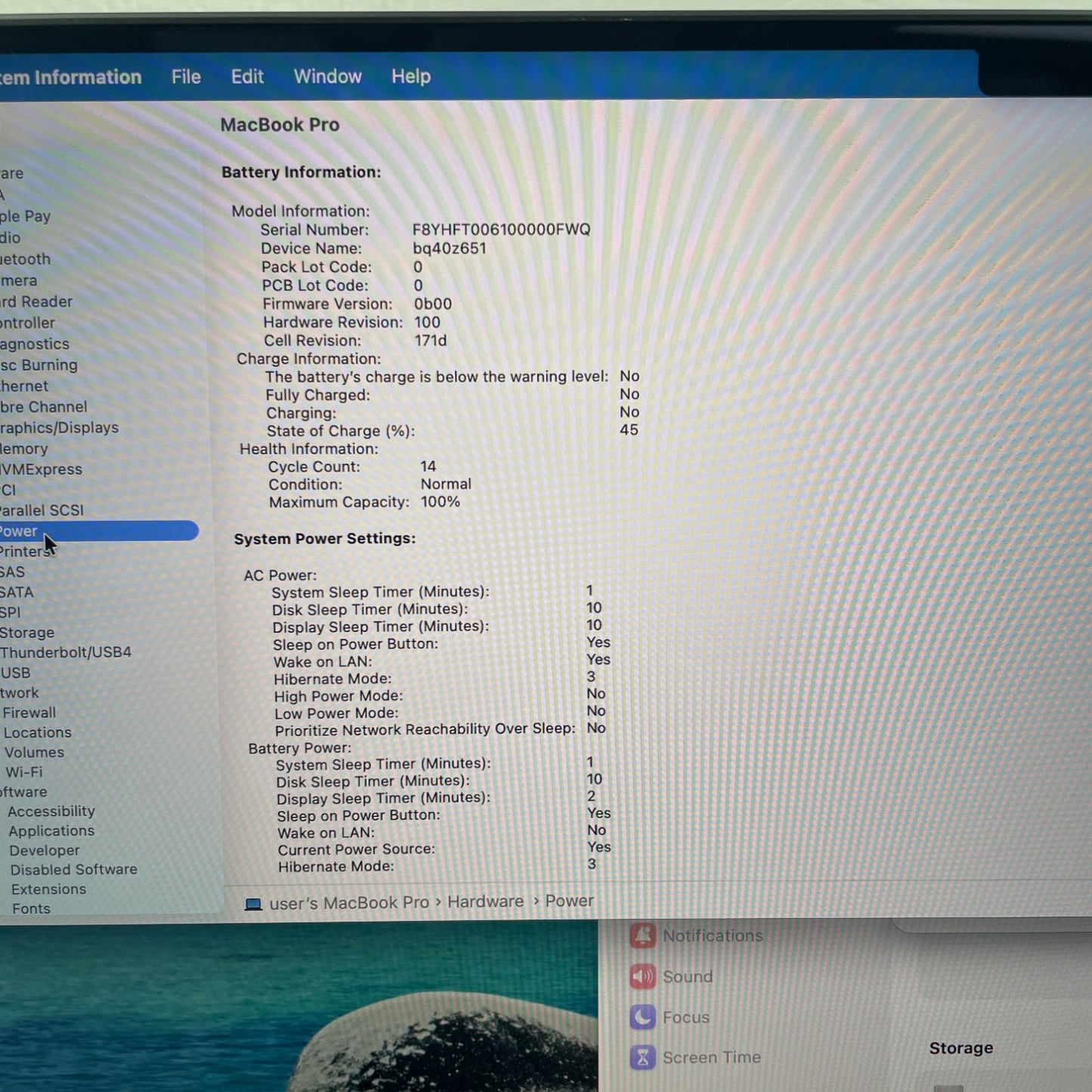Click the "System Power Settings:" heading

coord(325,539)
